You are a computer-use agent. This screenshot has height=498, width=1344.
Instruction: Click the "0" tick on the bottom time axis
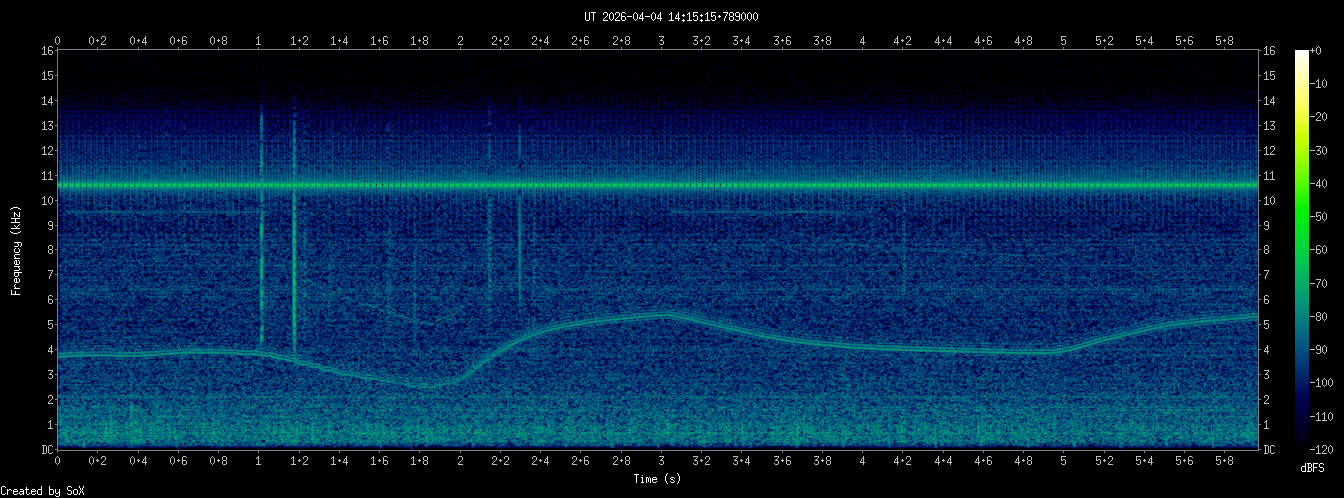[x=58, y=461]
